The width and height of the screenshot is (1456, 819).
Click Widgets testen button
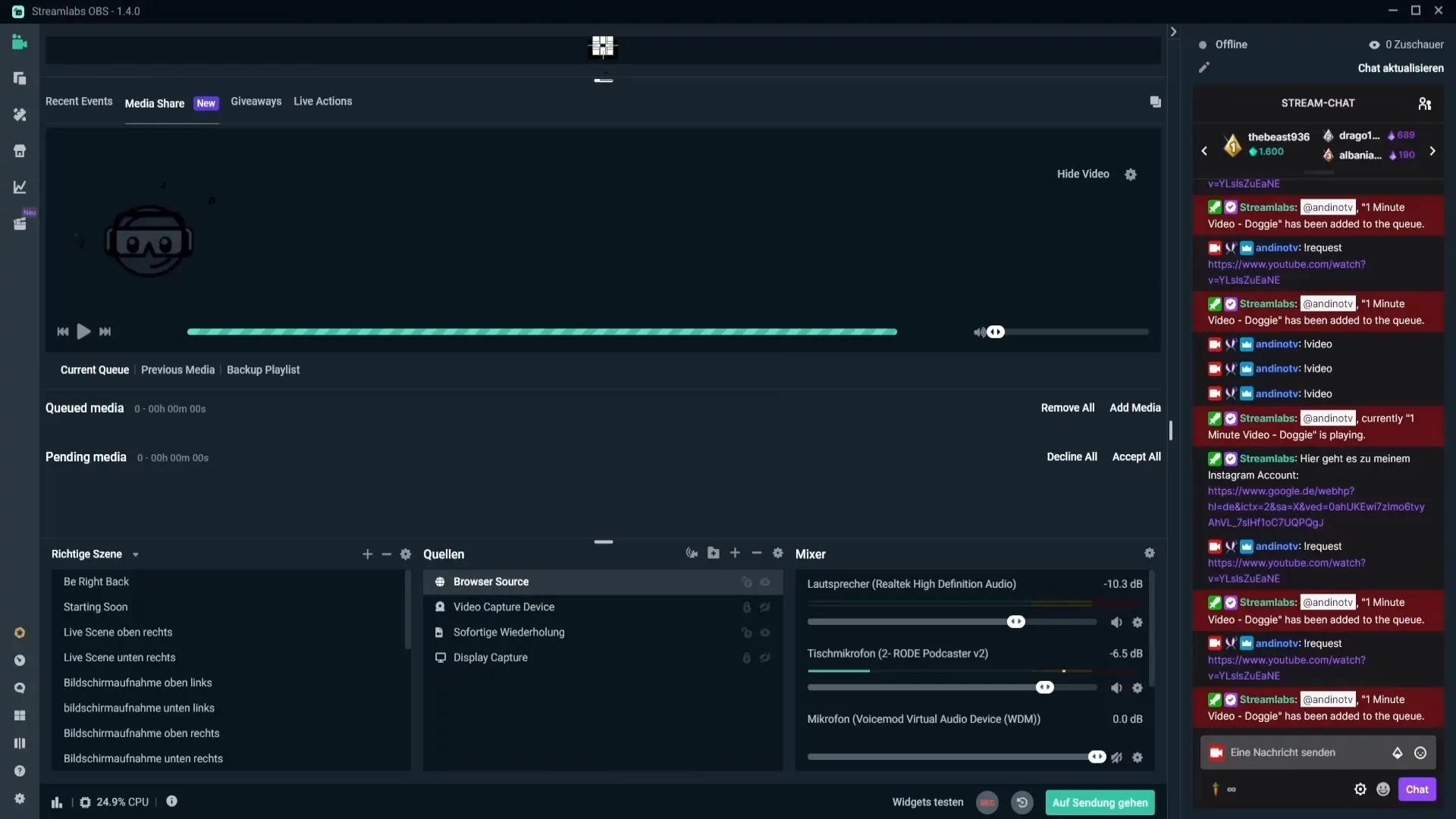(x=927, y=802)
